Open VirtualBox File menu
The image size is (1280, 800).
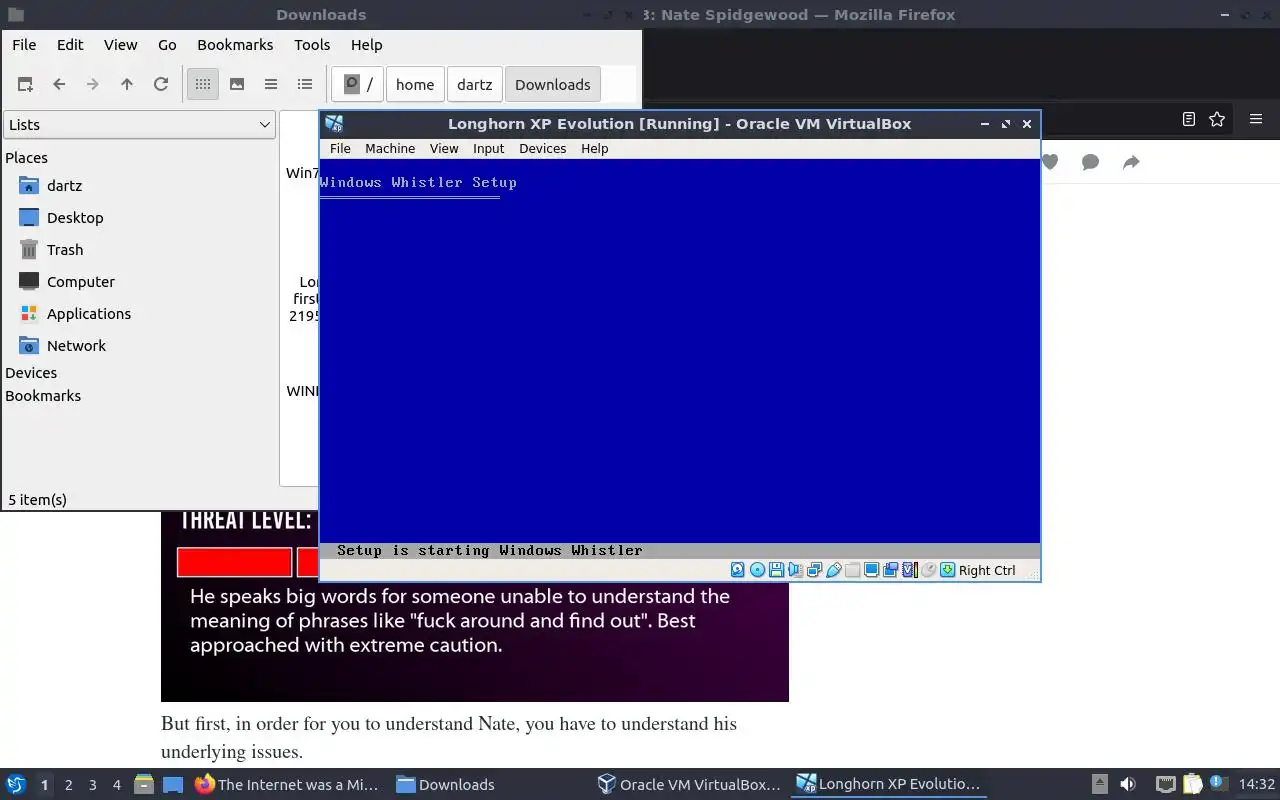tap(340, 149)
